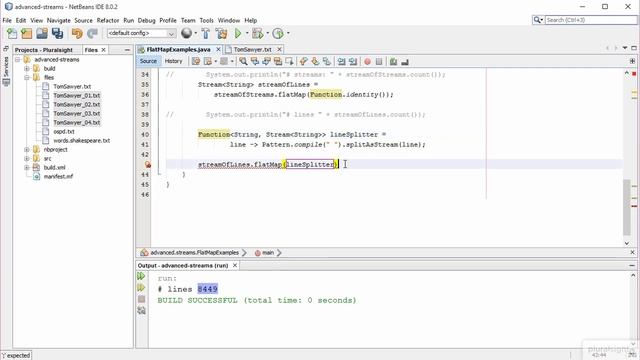This screenshot has height=360, width=640.
Task: Click the Uncomment code editor icon
Action: point(405,61)
